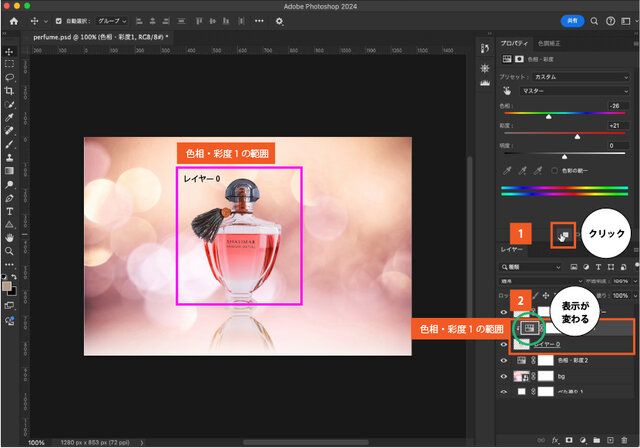
Task: Click the 彩度 saturation slider handle
Action: (578, 135)
